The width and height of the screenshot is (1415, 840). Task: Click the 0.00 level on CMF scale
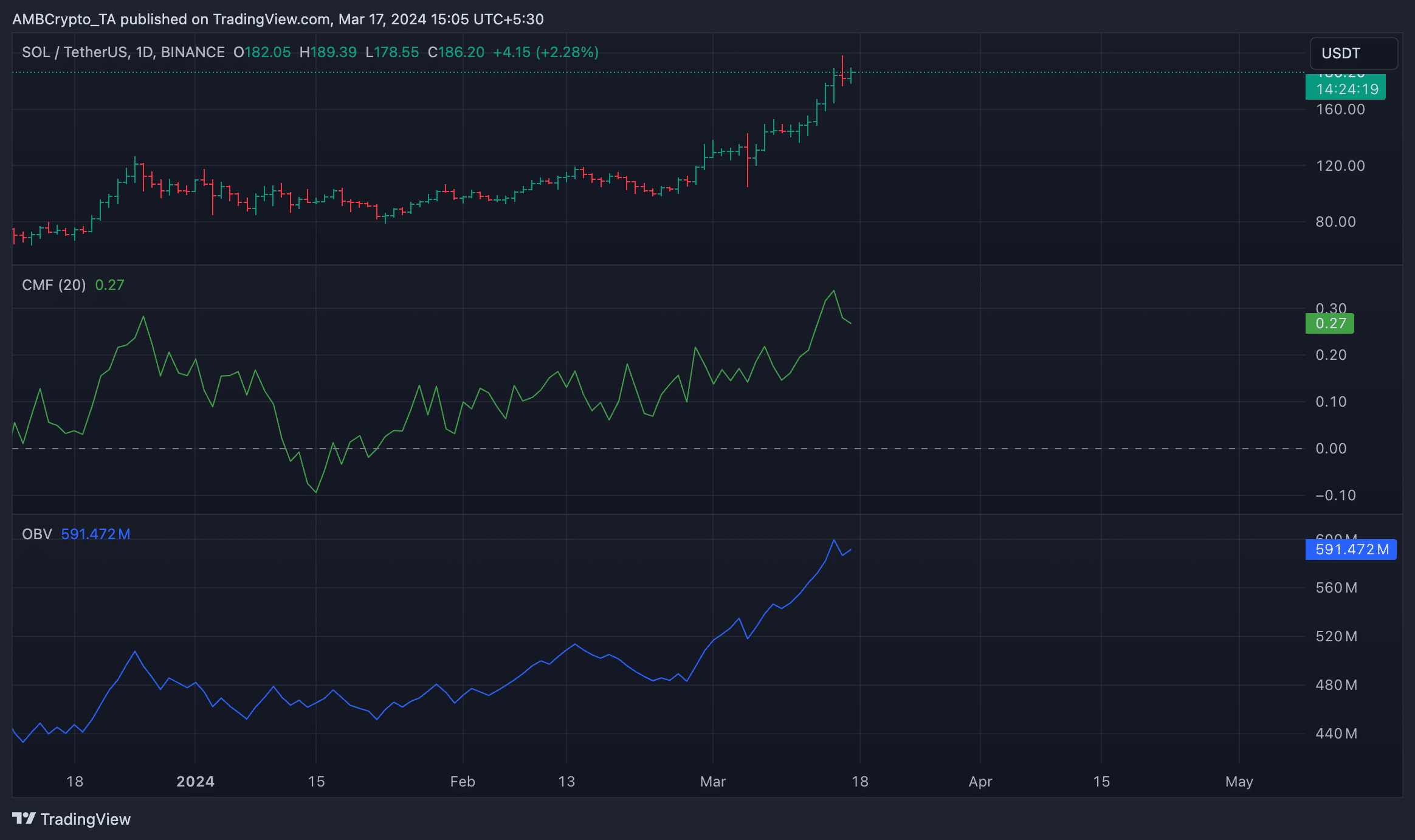pyautogui.click(x=1331, y=449)
